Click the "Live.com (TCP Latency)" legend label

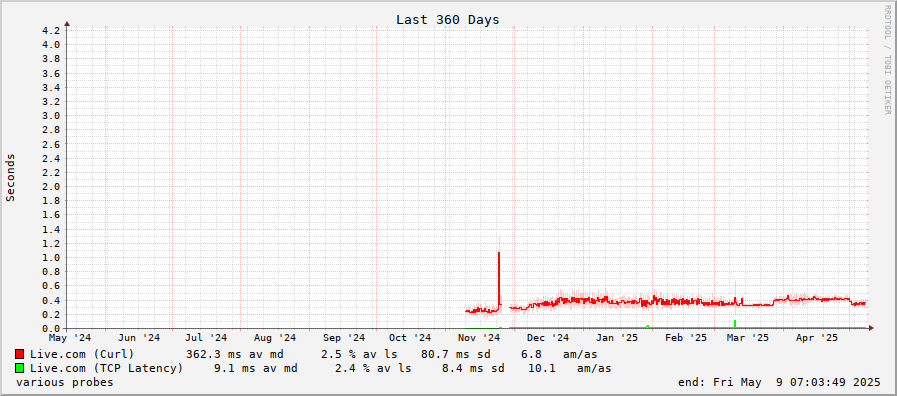click(106, 369)
